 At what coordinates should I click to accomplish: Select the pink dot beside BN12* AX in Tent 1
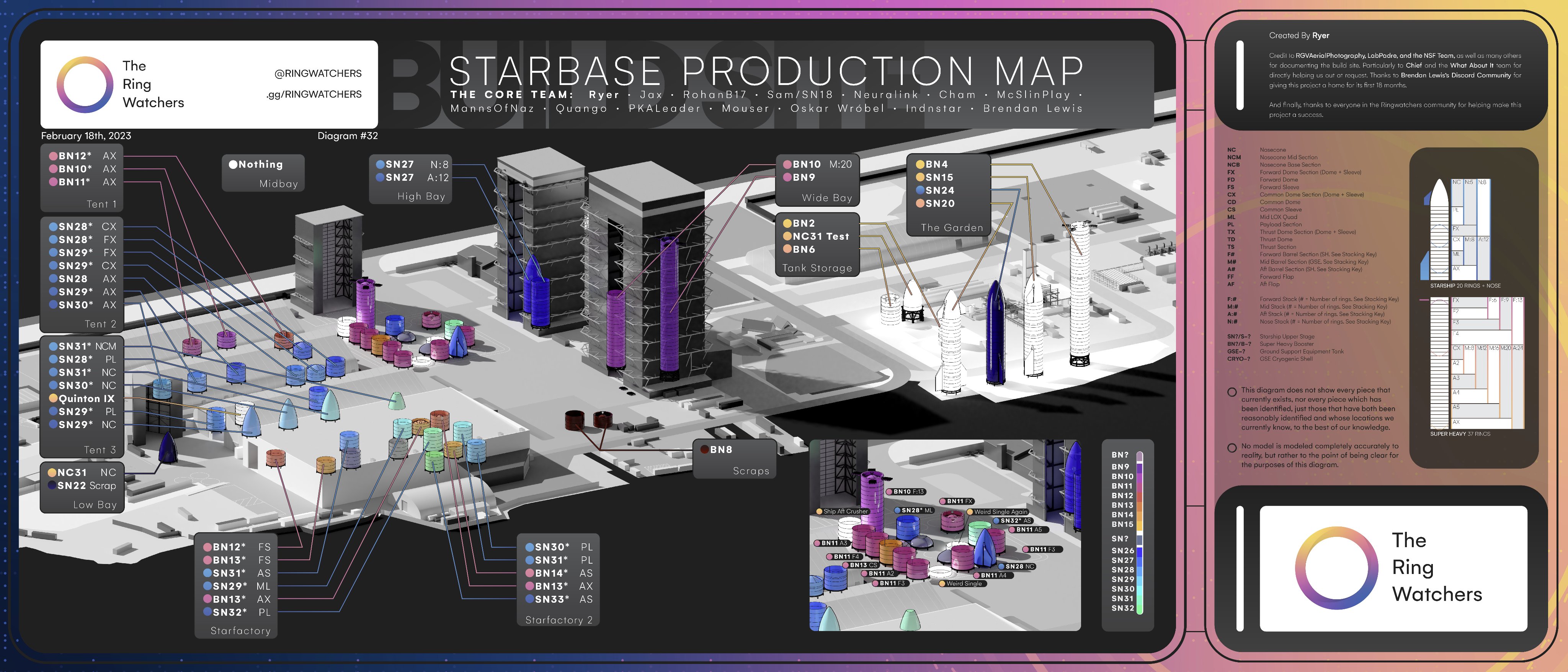53,156
